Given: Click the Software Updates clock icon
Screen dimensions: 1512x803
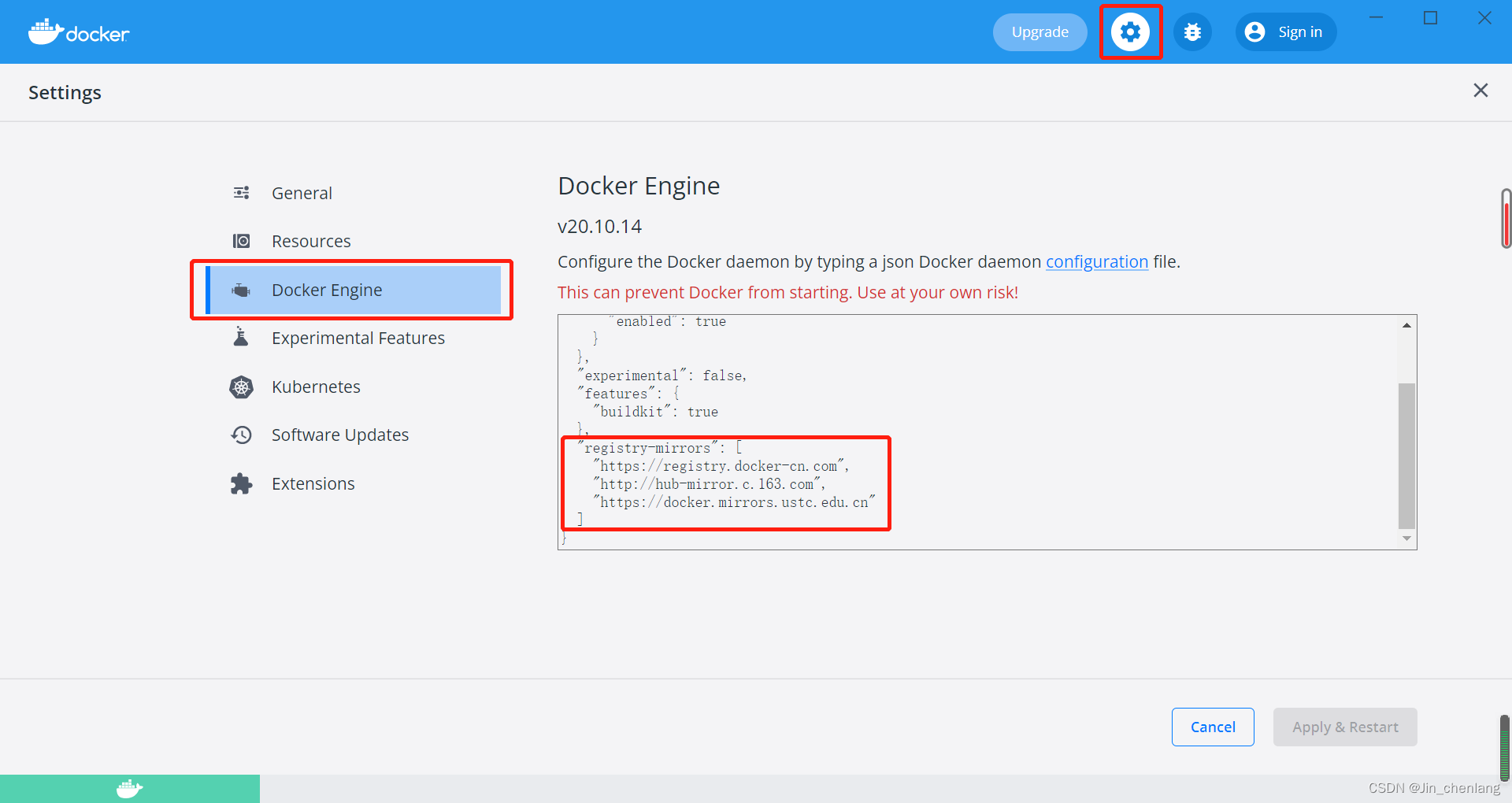Looking at the screenshot, I should 241,435.
